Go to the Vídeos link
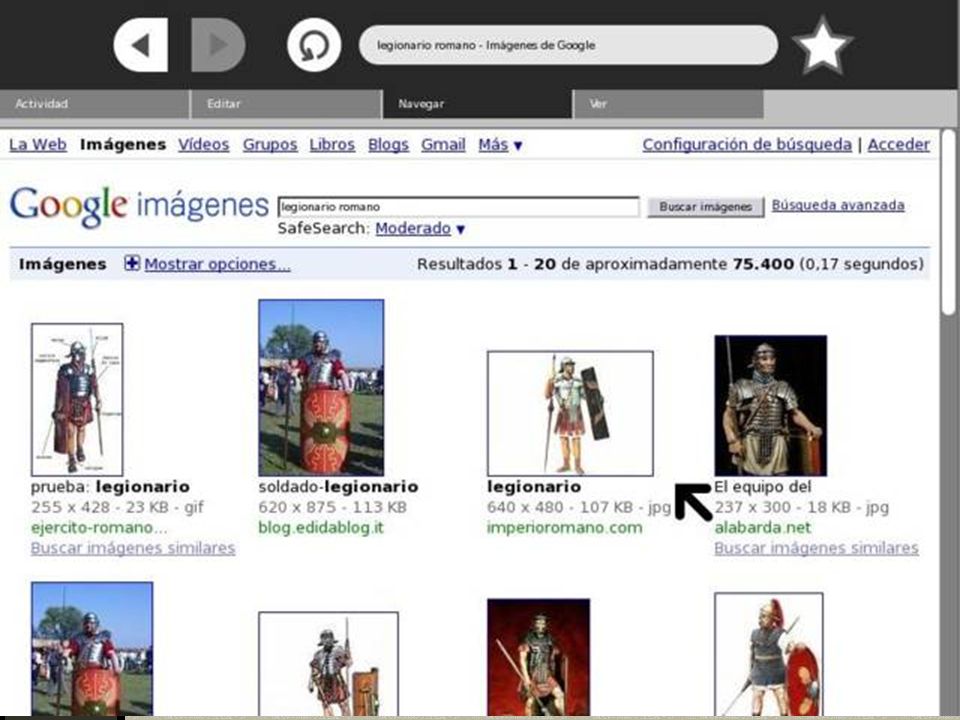 pos(204,144)
